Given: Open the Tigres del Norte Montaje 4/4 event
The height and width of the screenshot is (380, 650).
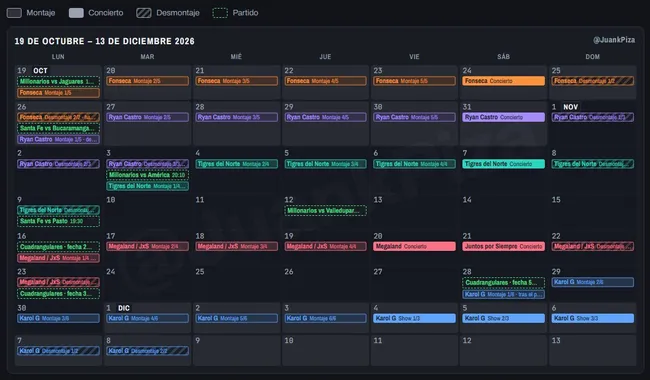Looking at the screenshot, I should pos(415,164).
